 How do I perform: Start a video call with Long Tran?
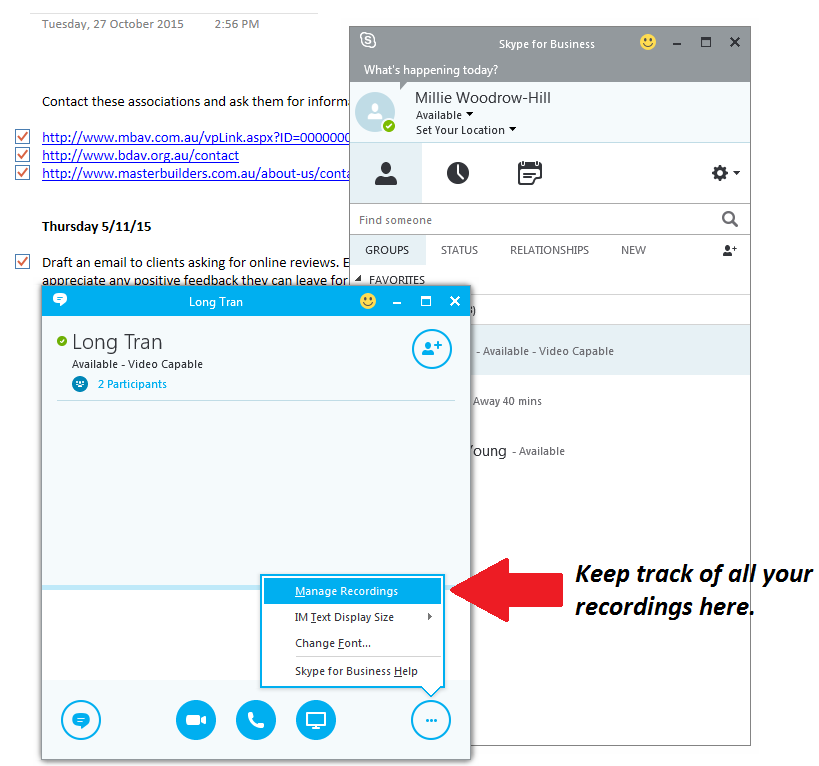(x=196, y=720)
